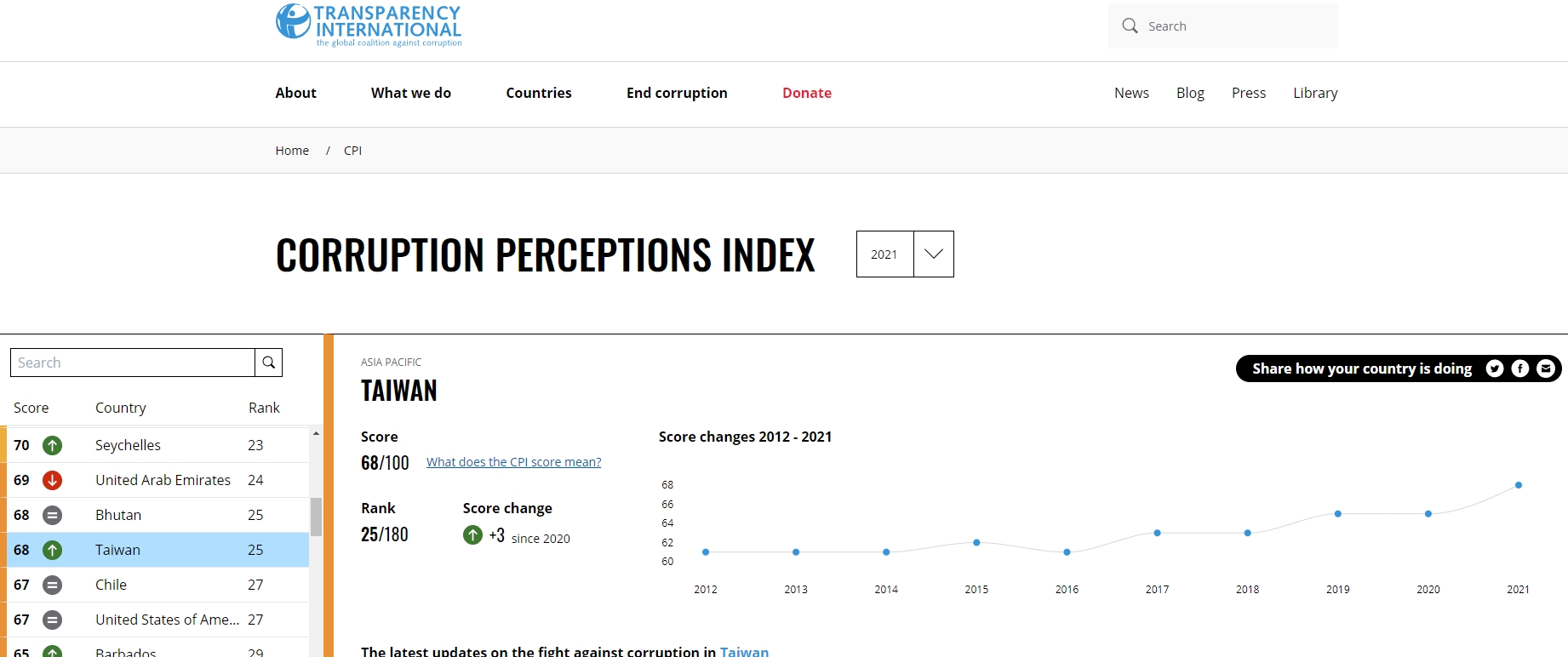Open the Countries menu
1568x657 pixels.
(x=539, y=93)
